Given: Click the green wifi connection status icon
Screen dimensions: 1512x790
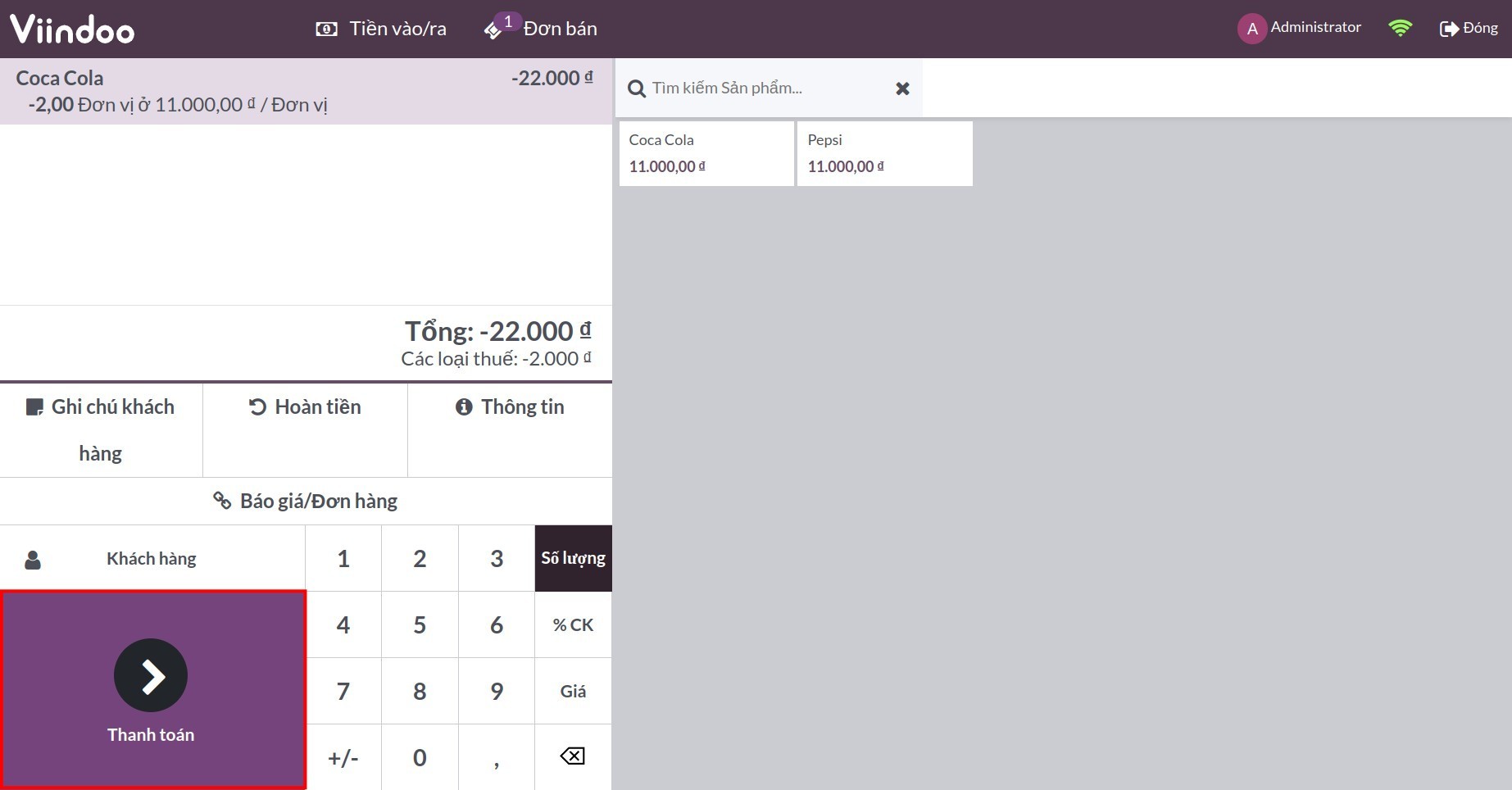Looking at the screenshot, I should pyautogui.click(x=1400, y=29).
